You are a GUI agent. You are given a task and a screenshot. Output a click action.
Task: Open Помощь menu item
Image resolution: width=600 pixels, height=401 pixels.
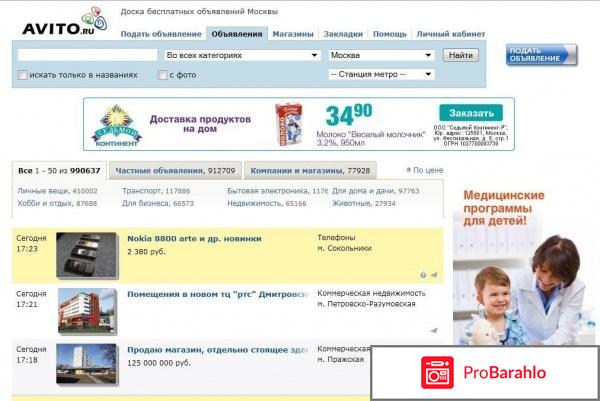[x=390, y=34]
